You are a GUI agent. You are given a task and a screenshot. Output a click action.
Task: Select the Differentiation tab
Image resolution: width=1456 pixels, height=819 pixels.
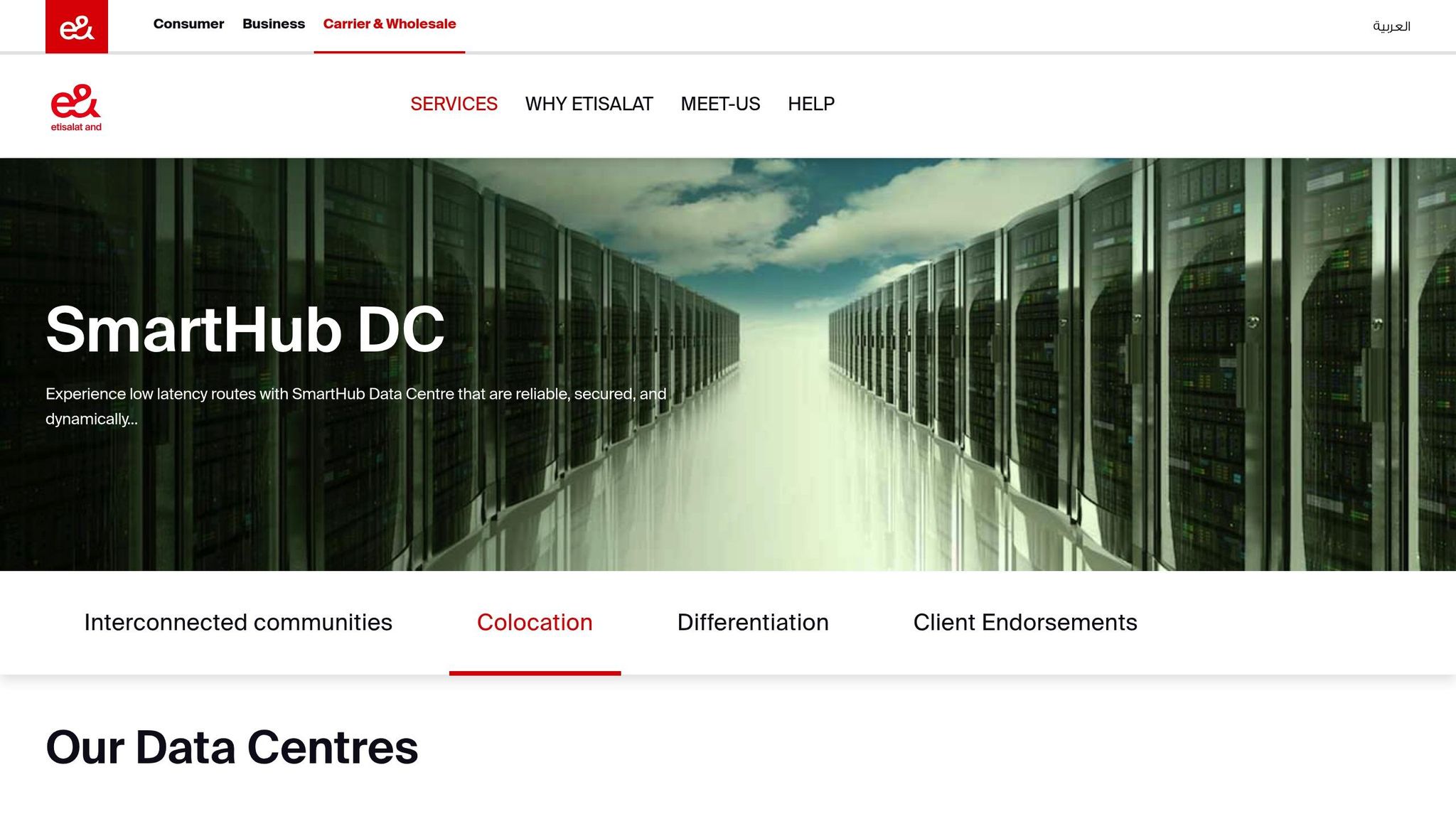[x=753, y=622]
